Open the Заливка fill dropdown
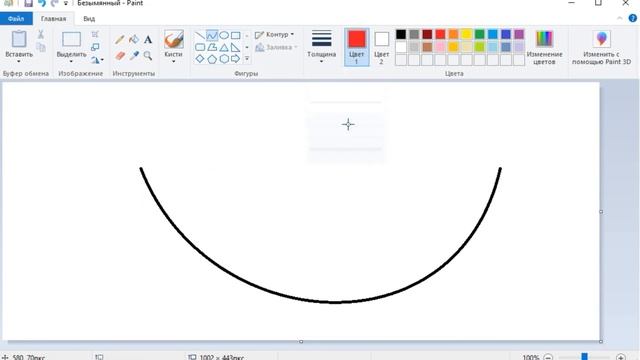 (276, 47)
